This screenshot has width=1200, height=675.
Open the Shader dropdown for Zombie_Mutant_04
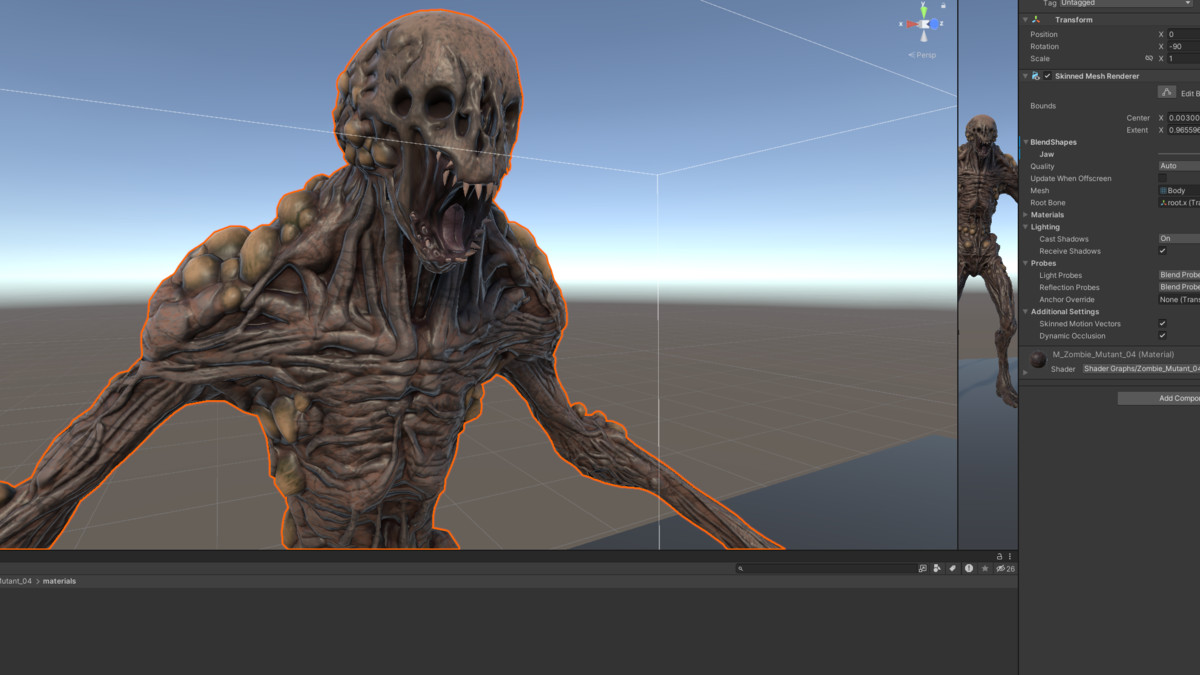pyautogui.click(x=1141, y=369)
